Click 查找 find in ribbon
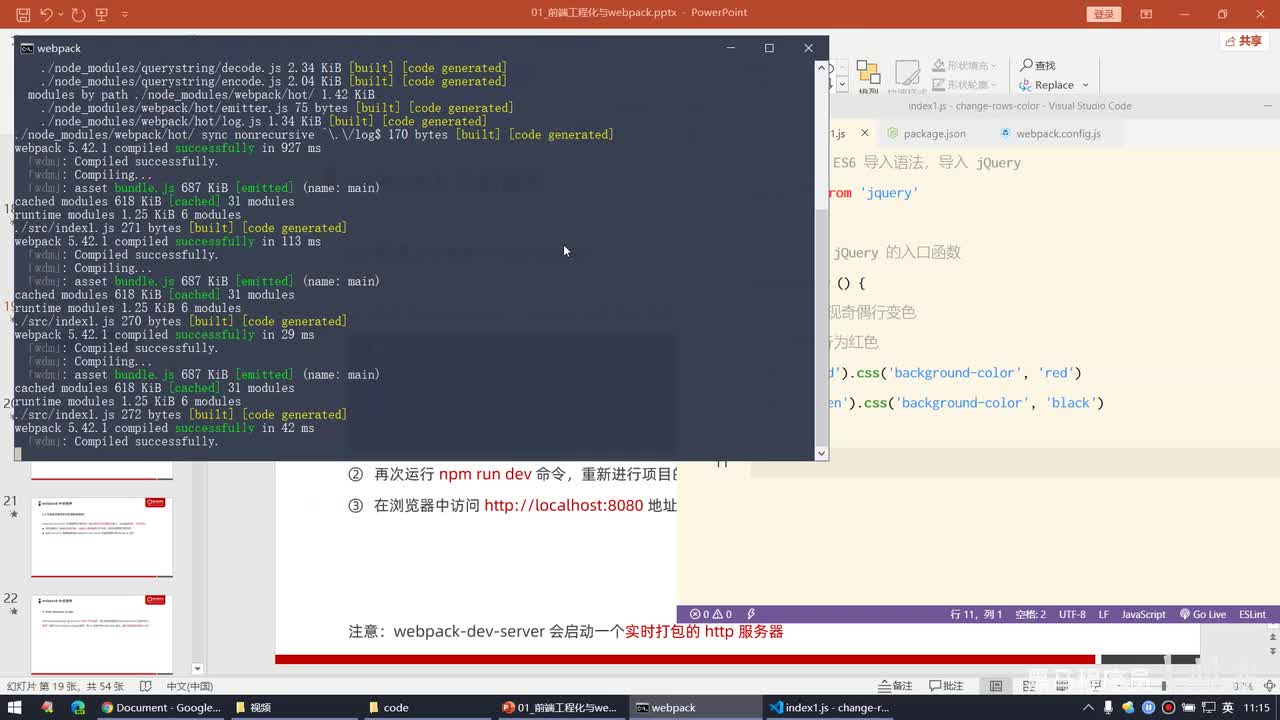This screenshot has width=1280, height=720. pyautogui.click(x=1038, y=65)
